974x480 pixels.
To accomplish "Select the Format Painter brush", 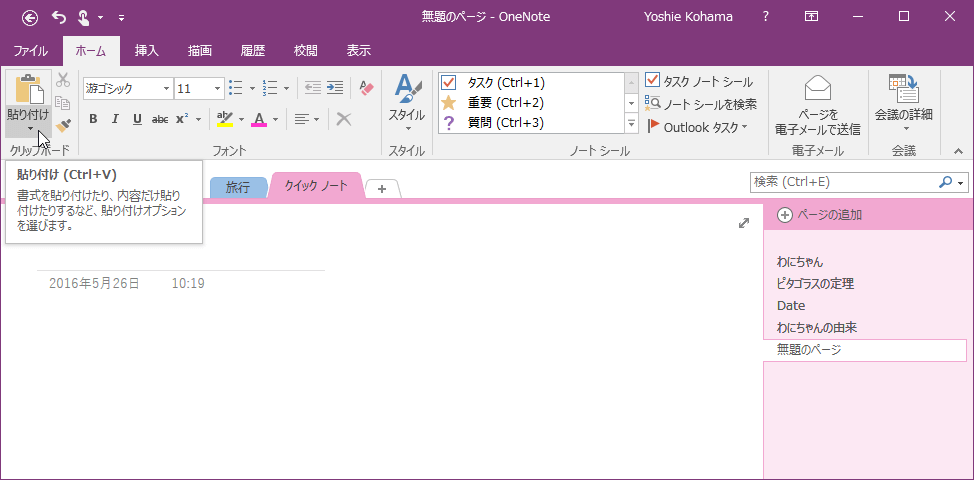I will pos(63,125).
